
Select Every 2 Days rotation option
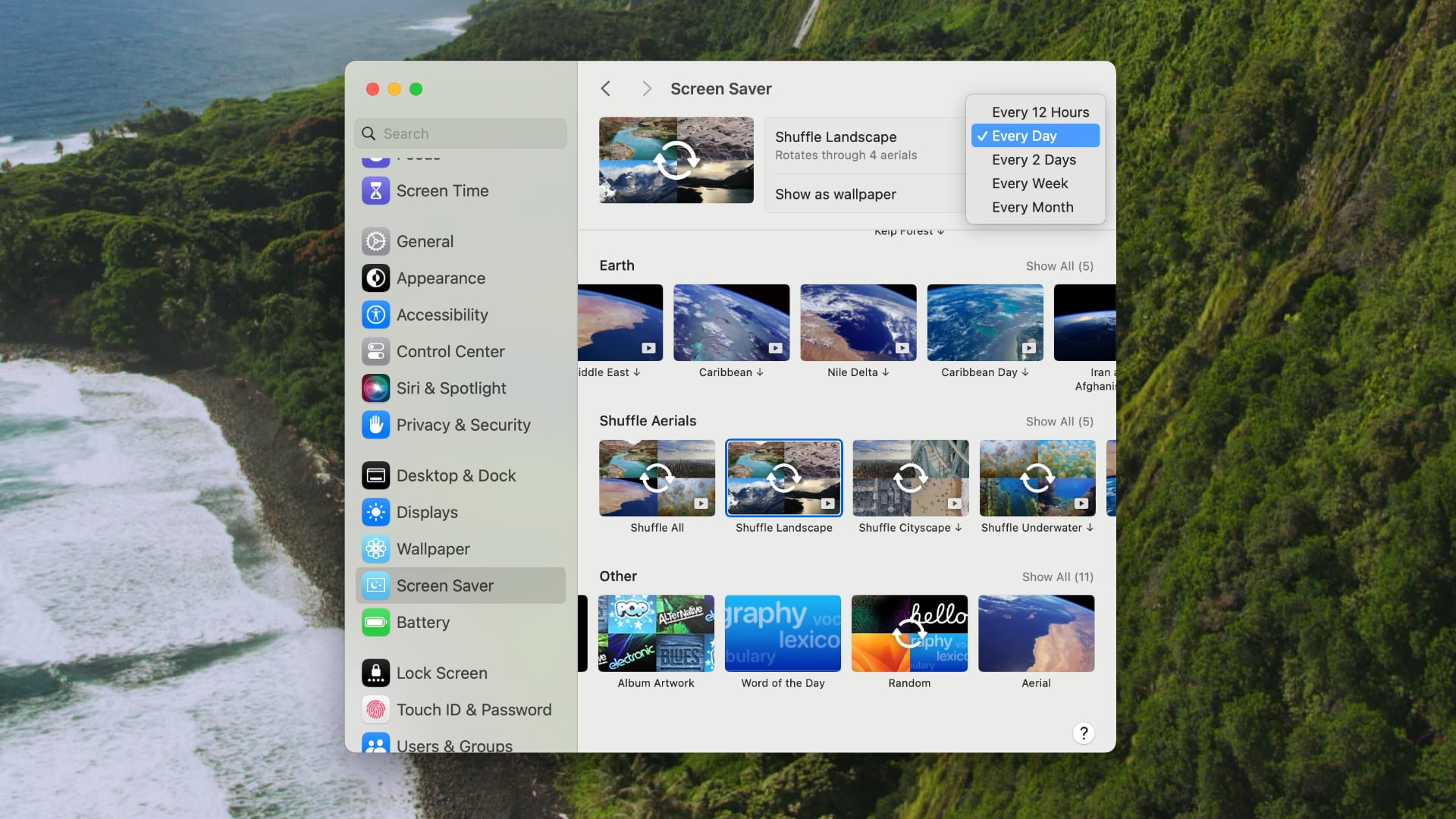(x=1034, y=159)
